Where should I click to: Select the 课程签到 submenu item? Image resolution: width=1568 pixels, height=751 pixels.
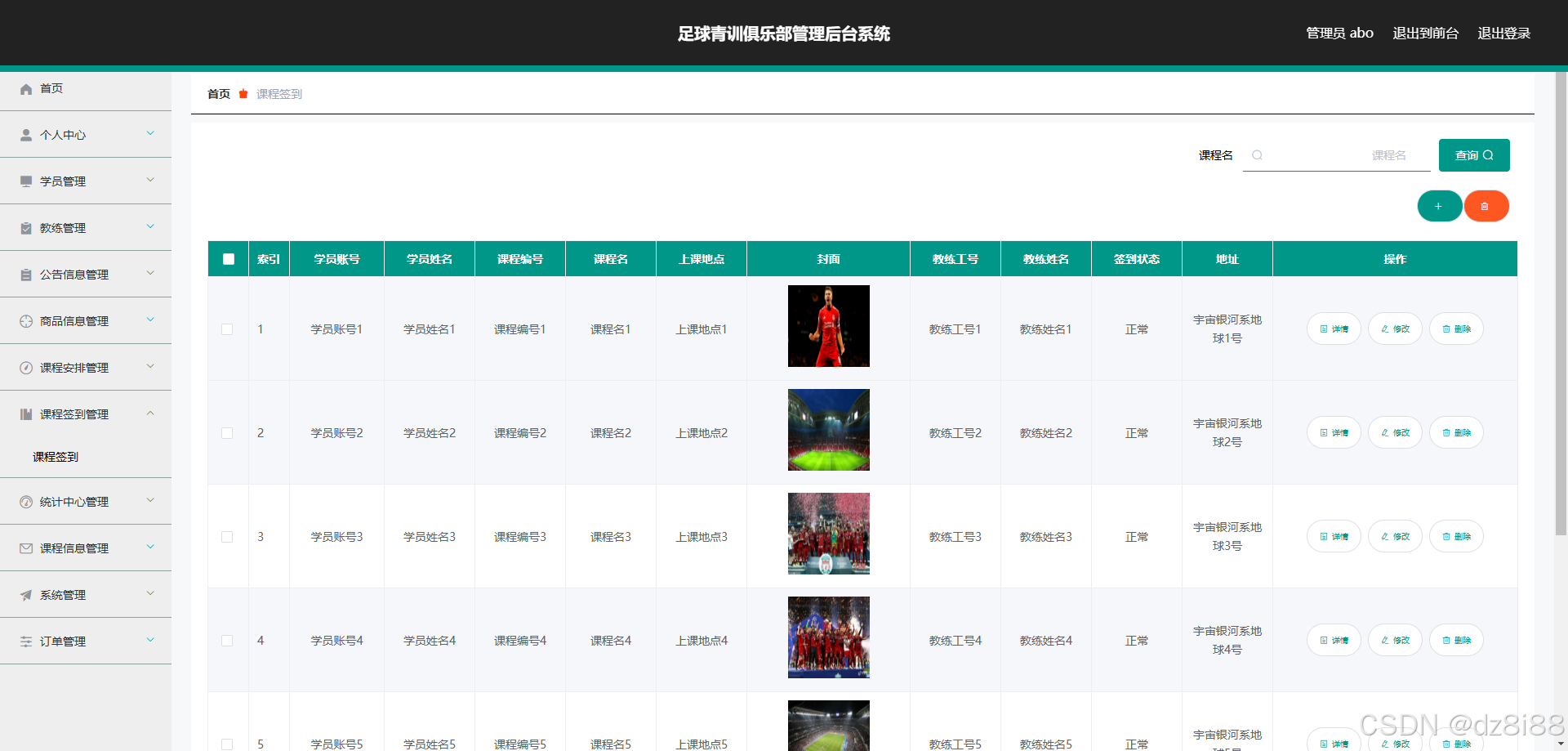(55, 456)
